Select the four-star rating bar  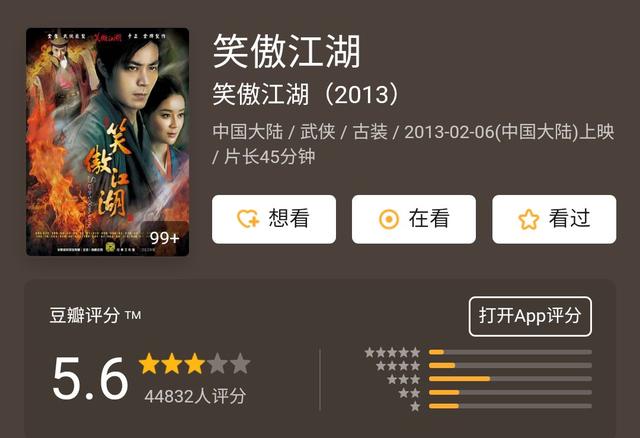pos(510,365)
